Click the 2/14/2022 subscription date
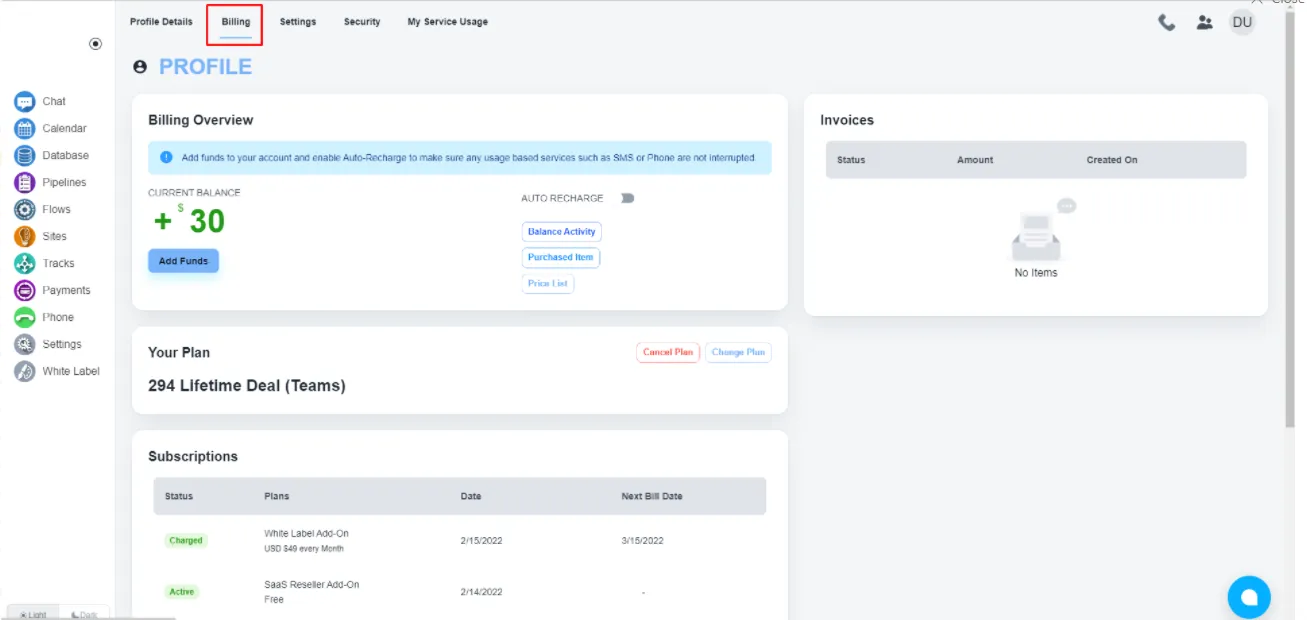 [481, 592]
